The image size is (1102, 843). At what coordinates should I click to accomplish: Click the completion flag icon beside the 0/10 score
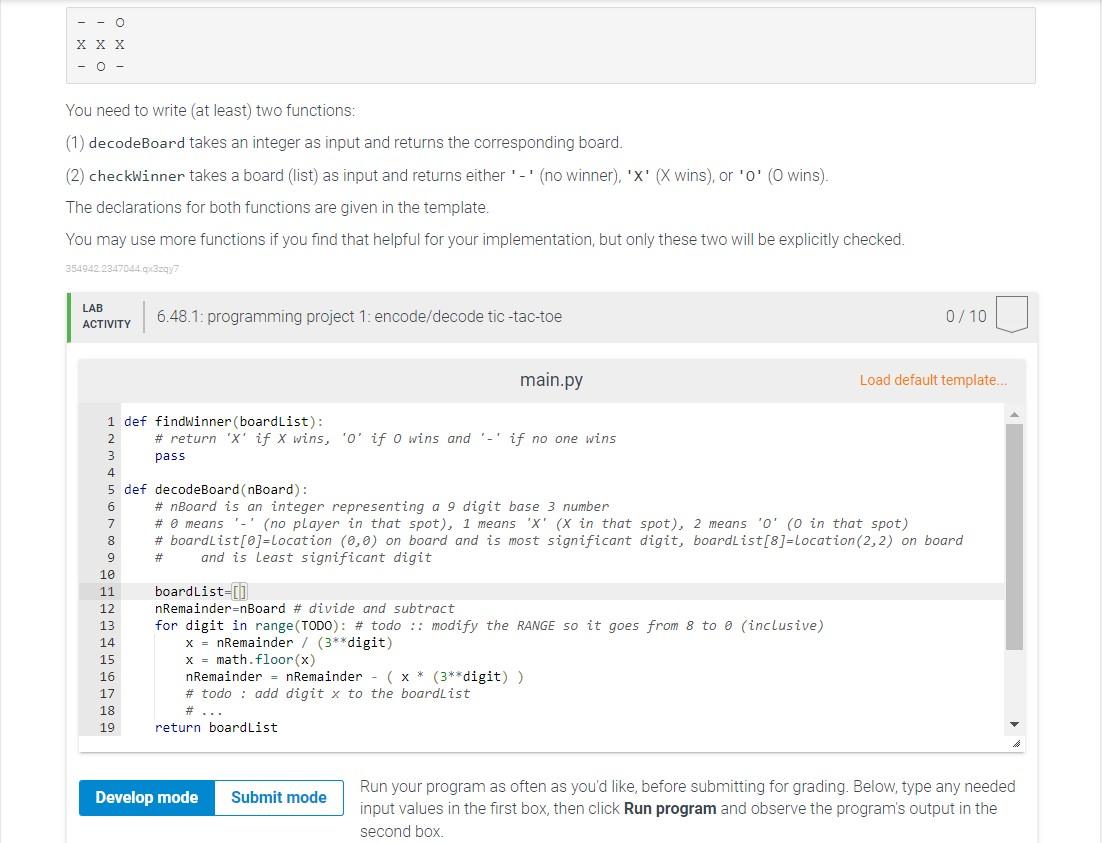click(1011, 314)
